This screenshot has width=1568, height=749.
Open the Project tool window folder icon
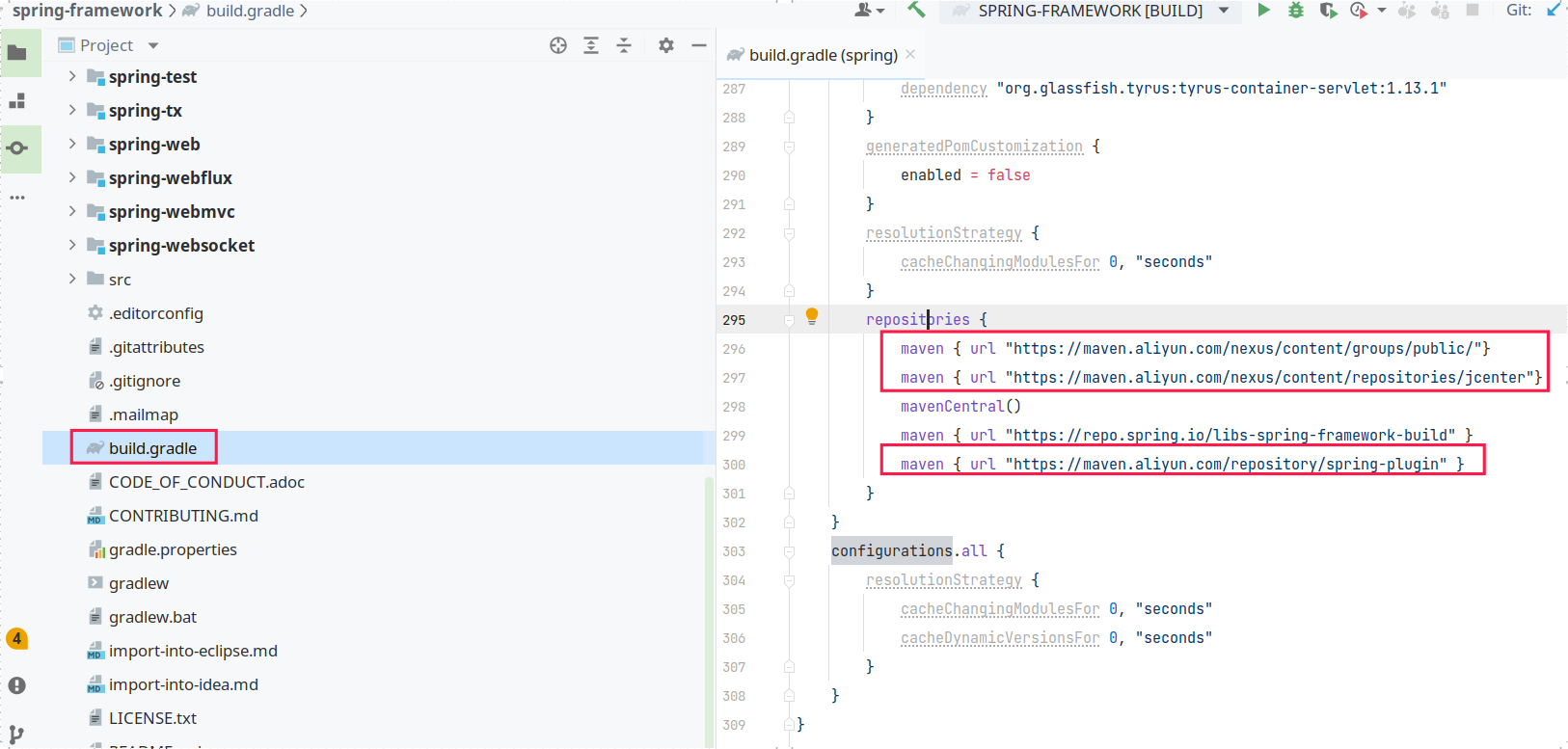tap(17, 53)
